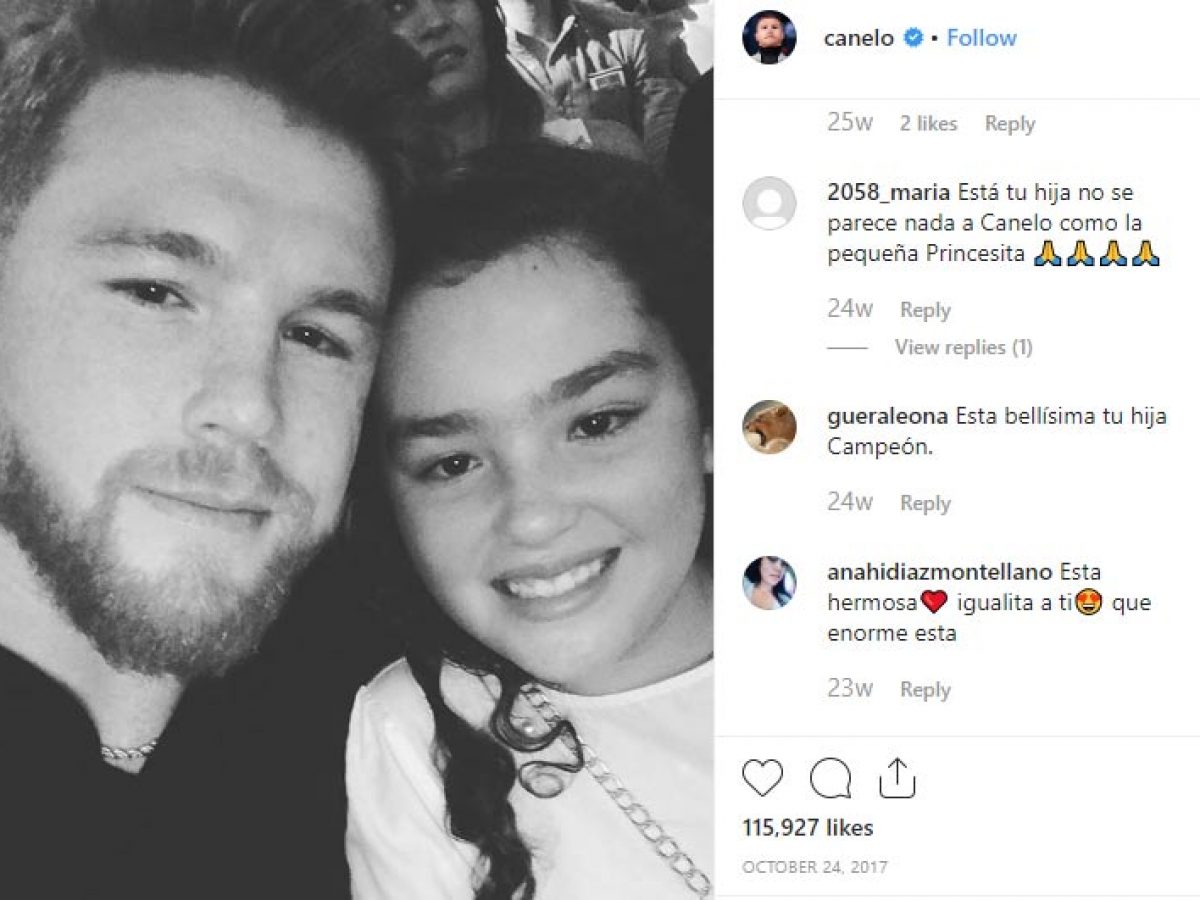The width and height of the screenshot is (1200, 900).
Task: Open canelo's profile picture avatar
Action: pos(769,38)
